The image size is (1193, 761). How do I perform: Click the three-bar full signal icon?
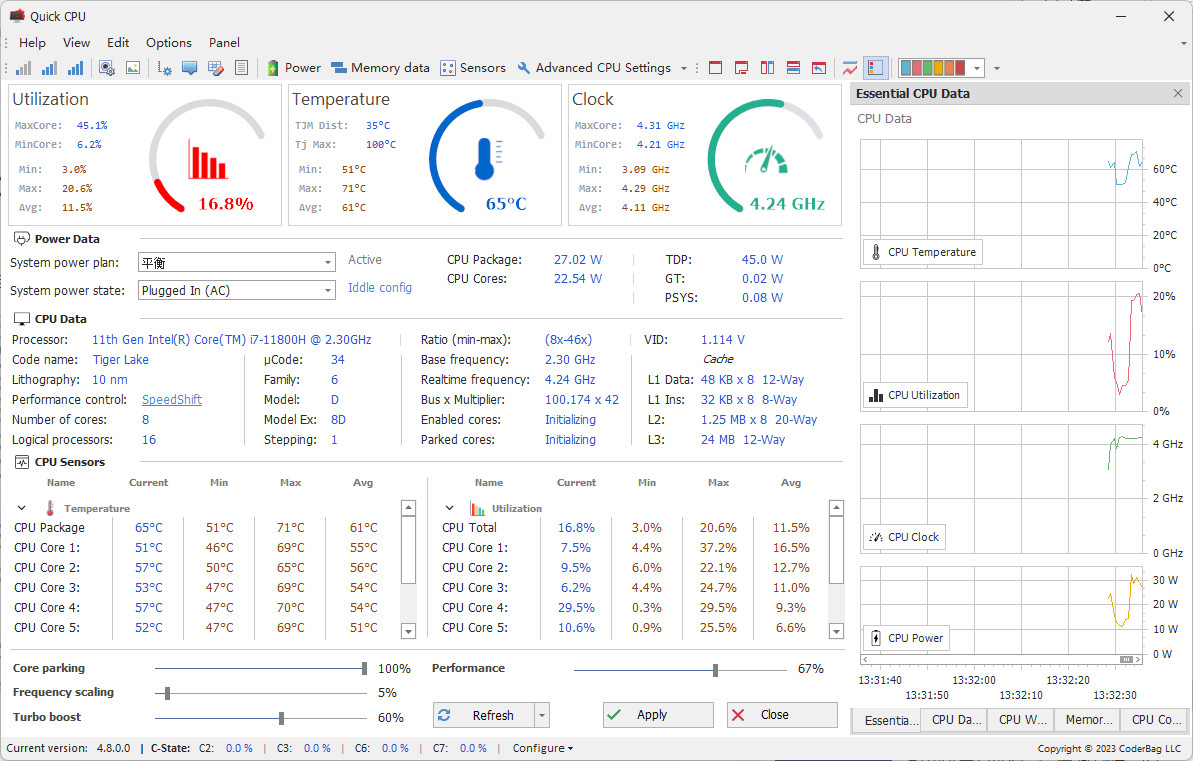(75, 68)
